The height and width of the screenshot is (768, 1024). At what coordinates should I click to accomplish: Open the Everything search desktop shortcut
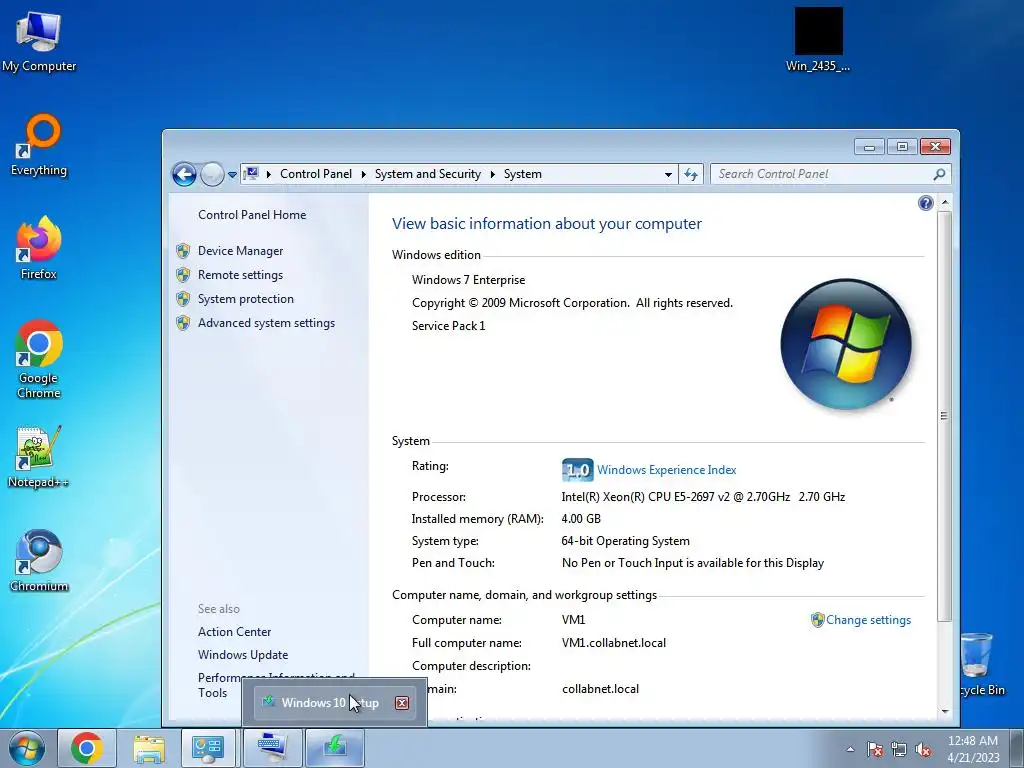pos(39,145)
